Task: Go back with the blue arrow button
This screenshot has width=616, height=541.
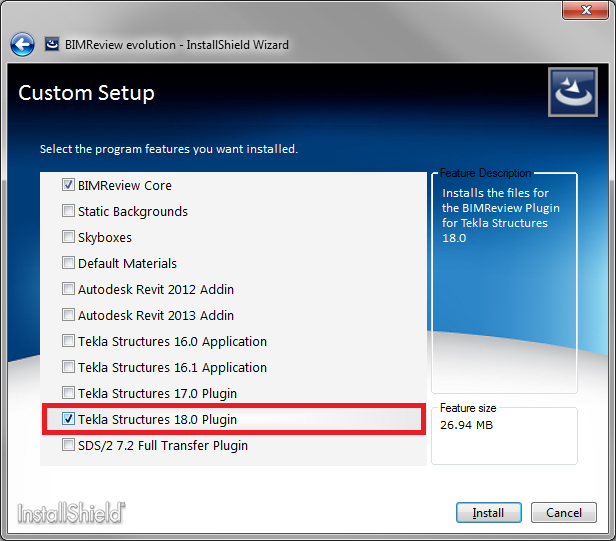Action: [x=22, y=44]
